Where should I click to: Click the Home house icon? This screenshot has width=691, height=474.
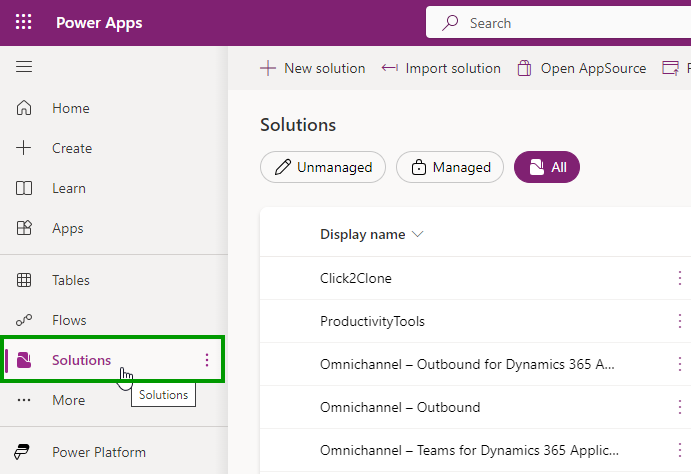coord(24,108)
